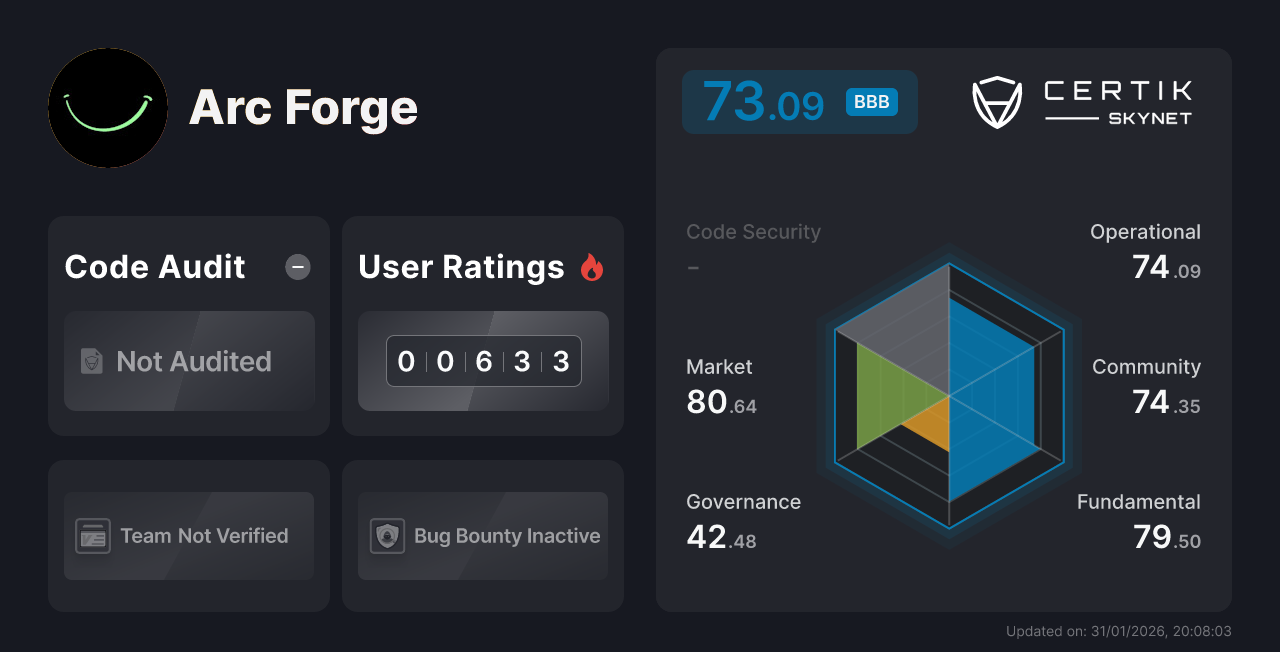Viewport: 1280px width, 652px height.
Task: Click the Arc Forge smiley logo
Action: (x=108, y=108)
